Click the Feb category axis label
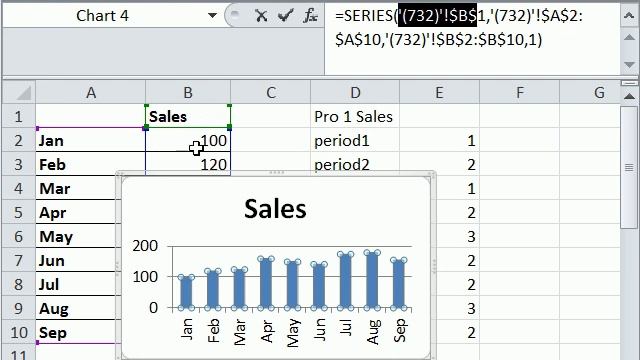The width and height of the screenshot is (640, 360). 213,330
